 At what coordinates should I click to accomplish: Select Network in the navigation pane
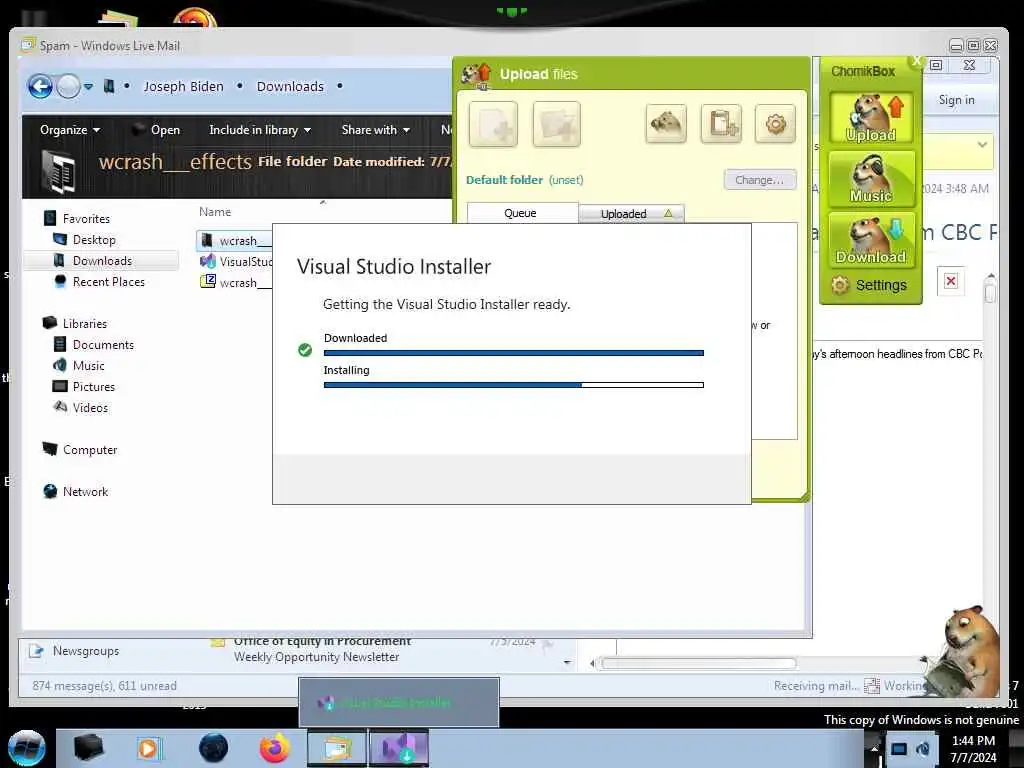76,491
